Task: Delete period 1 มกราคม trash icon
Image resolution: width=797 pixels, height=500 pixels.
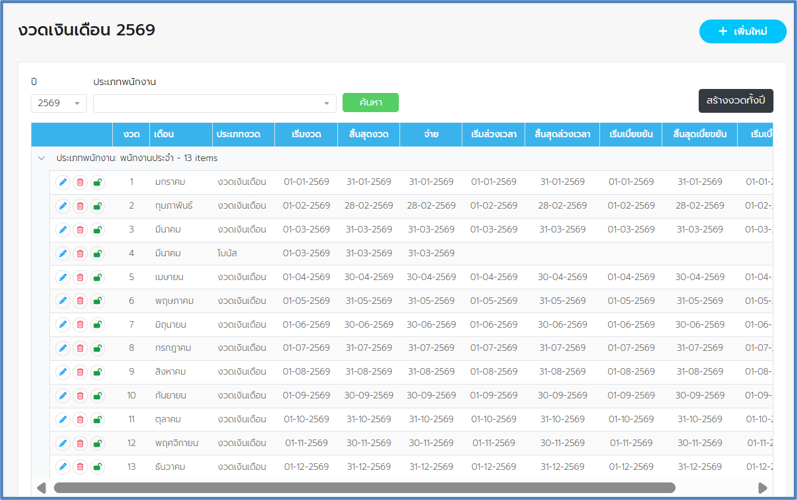Action: pyautogui.click(x=80, y=182)
